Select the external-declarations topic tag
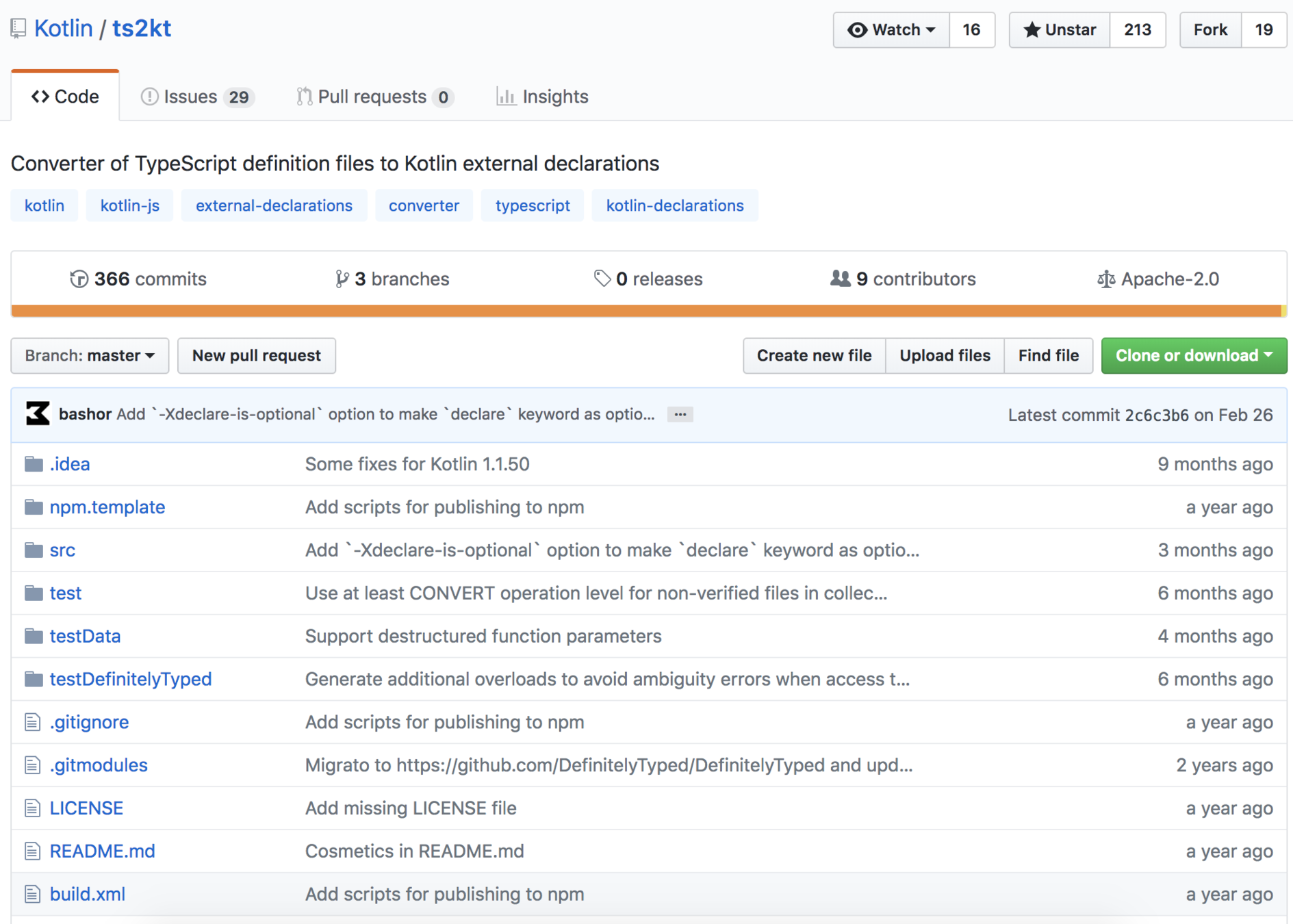The height and width of the screenshot is (924, 1293). (274, 205)
